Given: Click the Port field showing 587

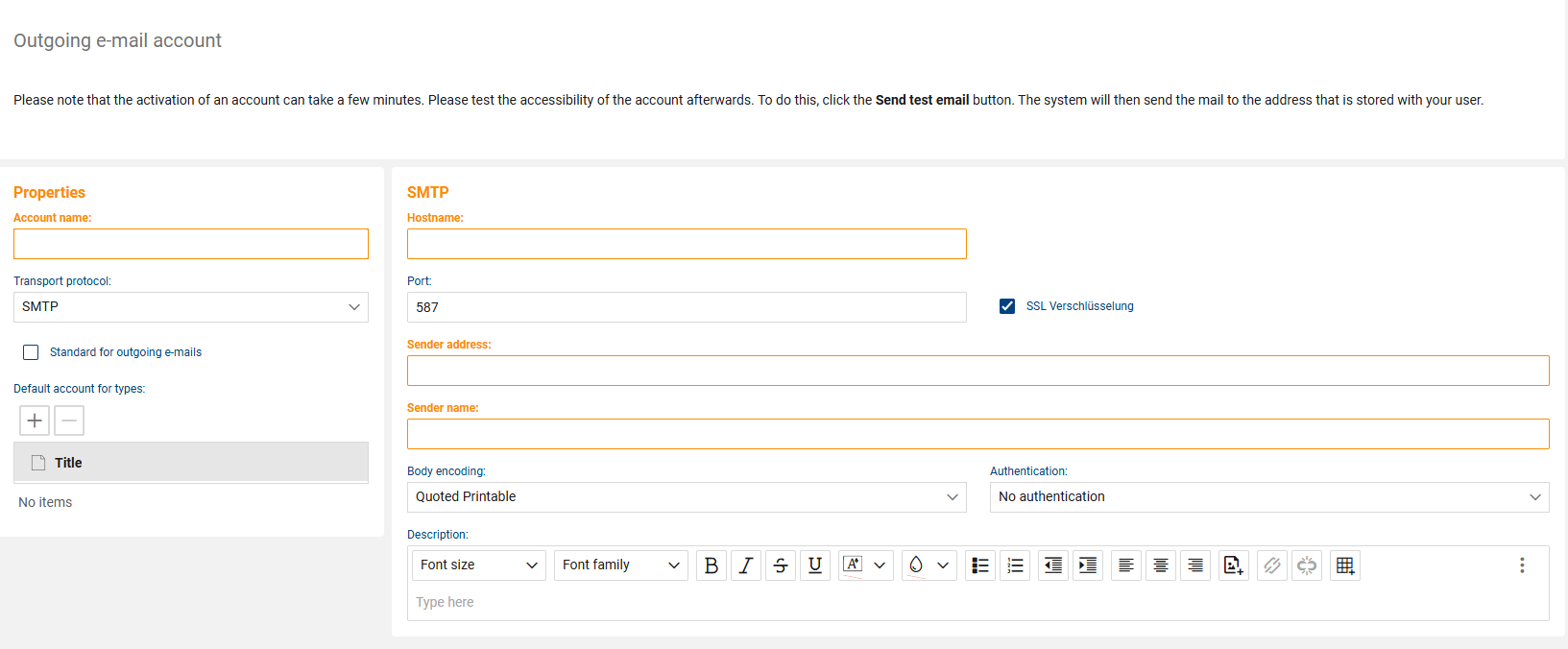Looking at the screenshot, I should [x=687, y=307].
